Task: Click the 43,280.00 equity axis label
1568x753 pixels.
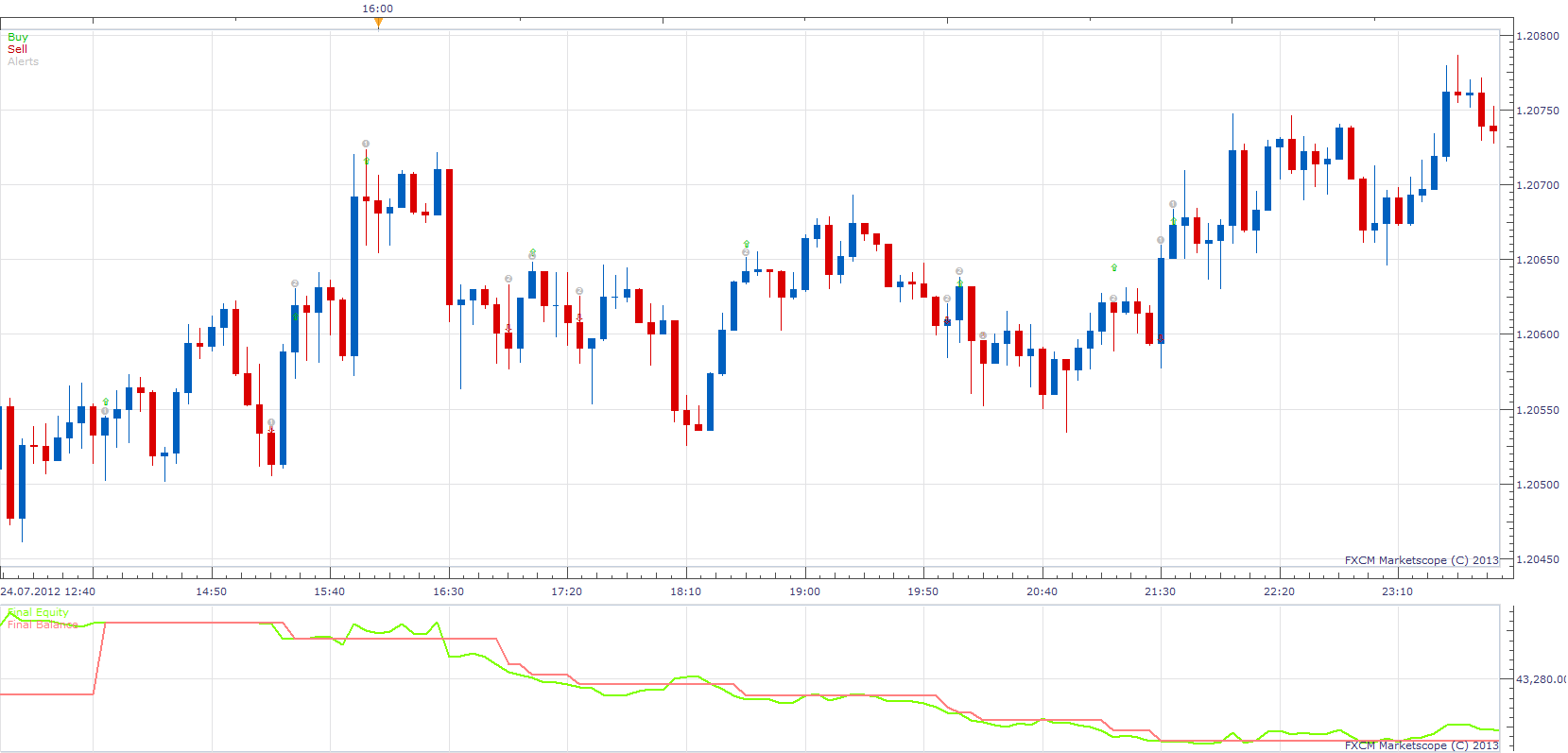Action: tap(1542, 679)
